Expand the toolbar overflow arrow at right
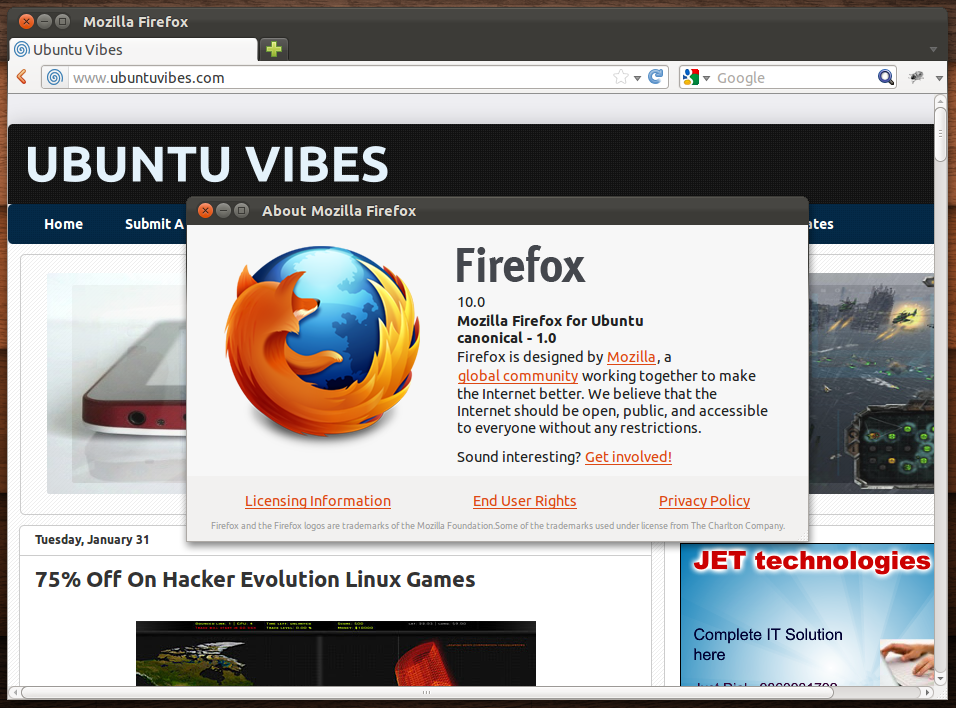The image size is (956, 708). (939, 78)
